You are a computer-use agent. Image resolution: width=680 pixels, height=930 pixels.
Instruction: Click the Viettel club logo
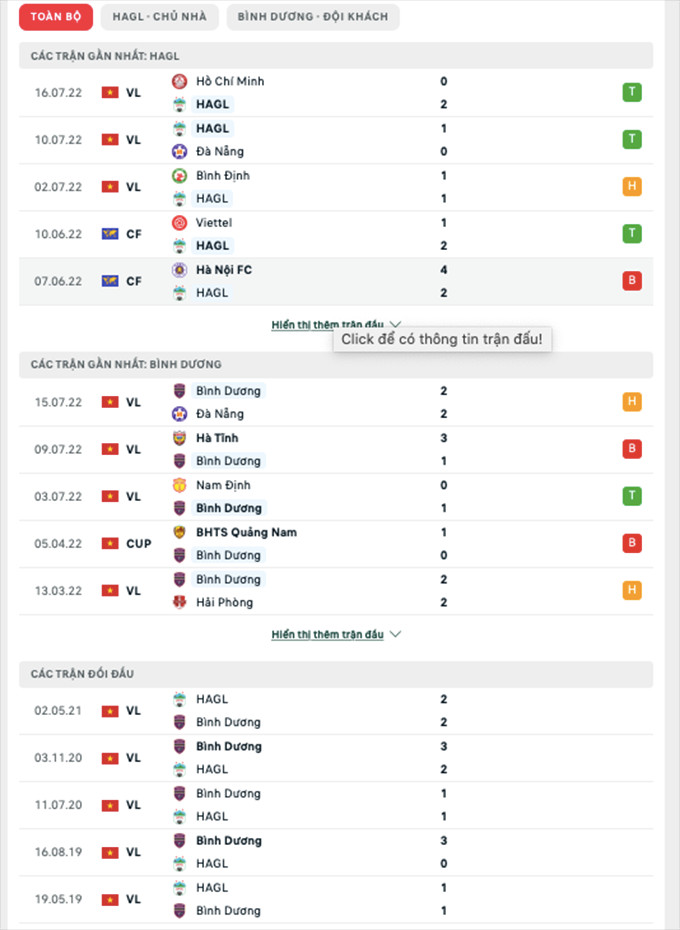pyautogui.click(x=180, y=223)
